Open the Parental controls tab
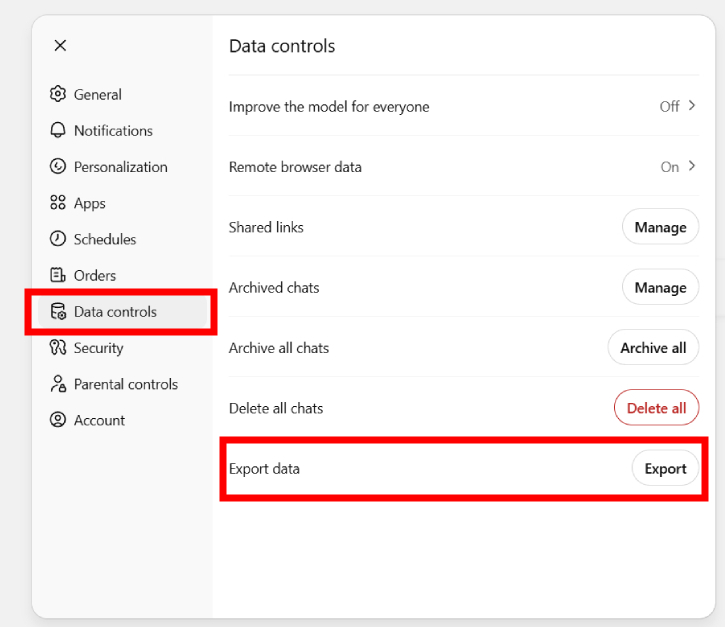725x627 pixels. coord(125,384)
